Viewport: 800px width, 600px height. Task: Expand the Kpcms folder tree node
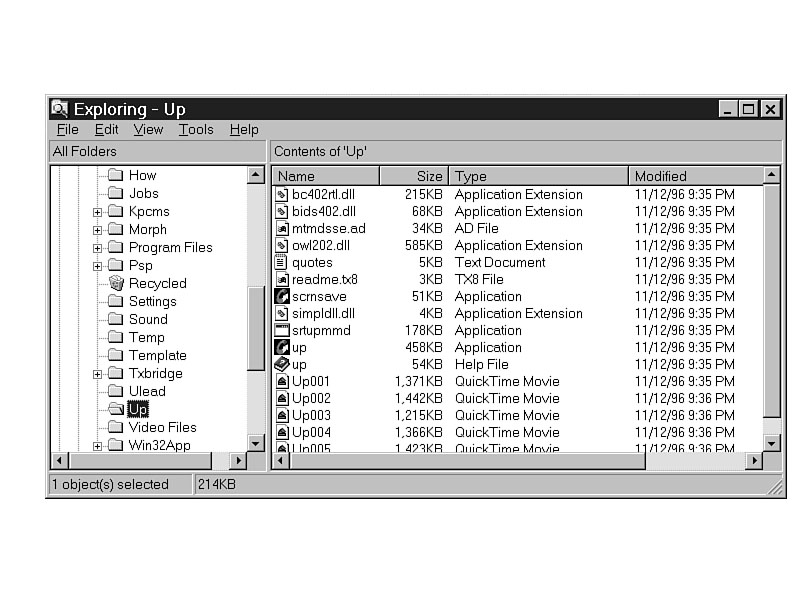coord(97,212)
